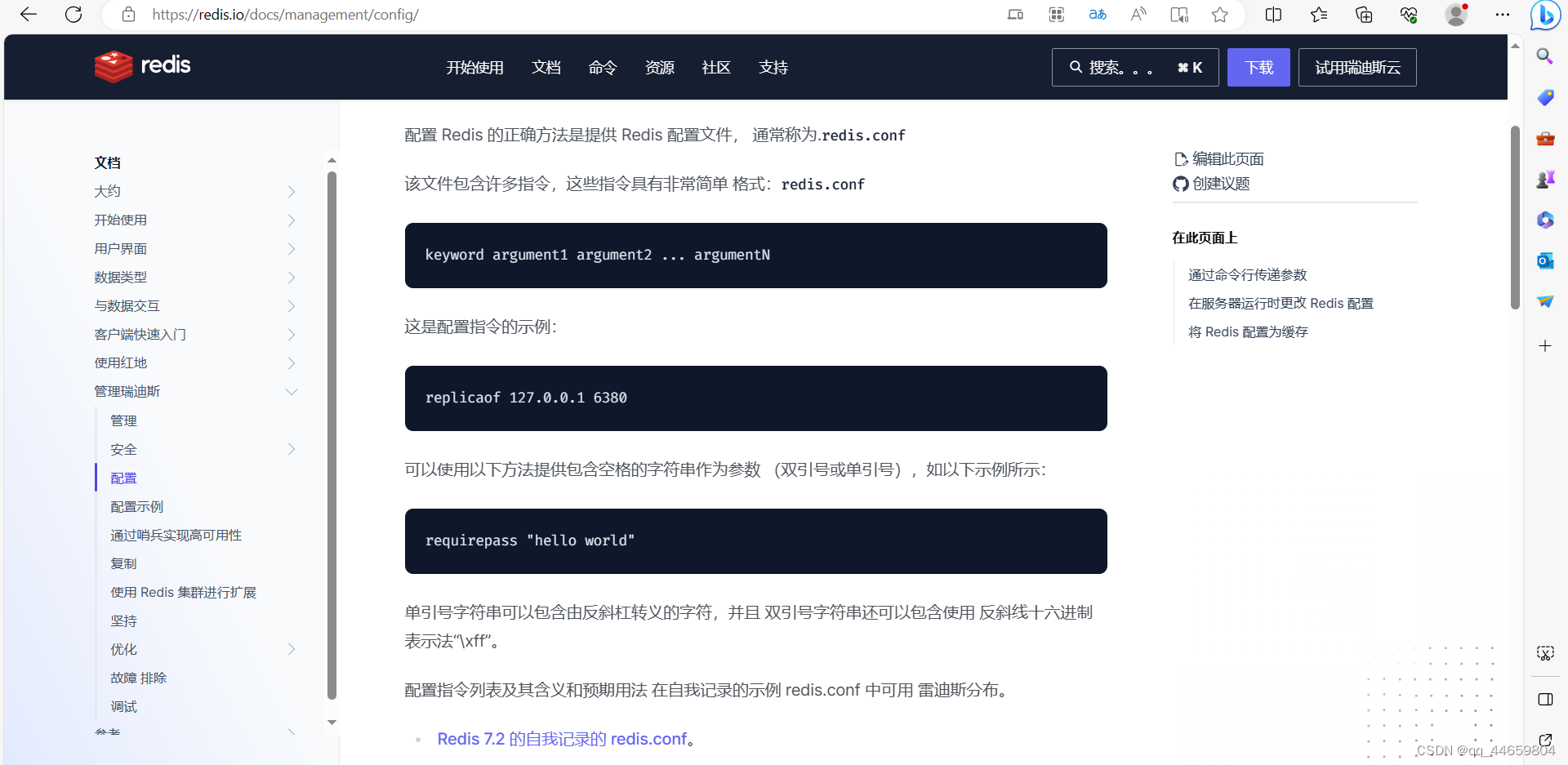Click the browser address bar URL
1568x765 pixels.
click(x=286, y=15)
